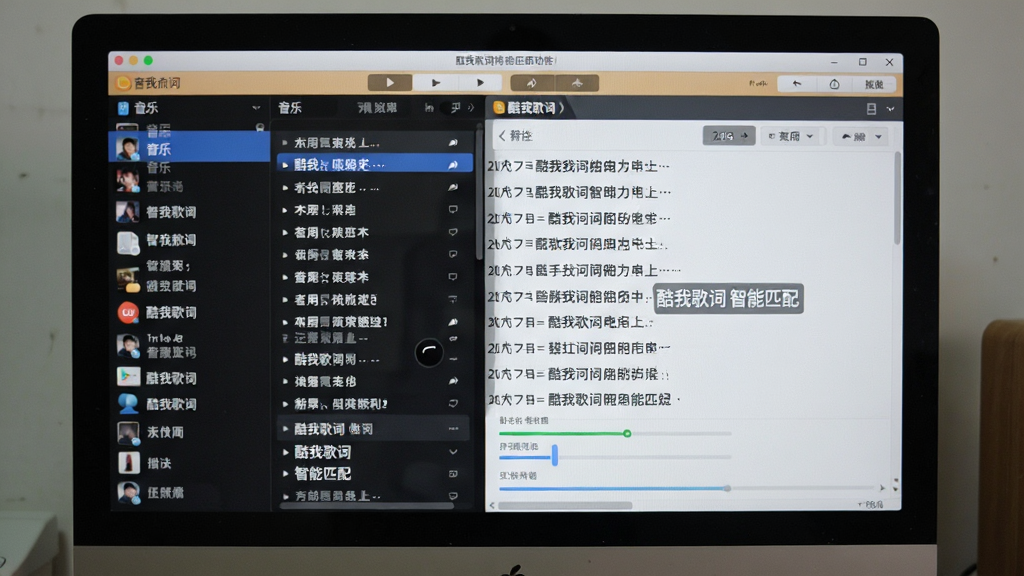Expand the 智能匹配 row triangle

click(285, 473)
